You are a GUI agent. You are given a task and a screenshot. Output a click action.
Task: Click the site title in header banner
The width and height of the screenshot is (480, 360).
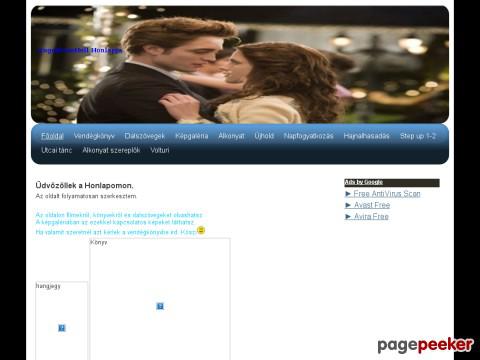click(79, 50)
